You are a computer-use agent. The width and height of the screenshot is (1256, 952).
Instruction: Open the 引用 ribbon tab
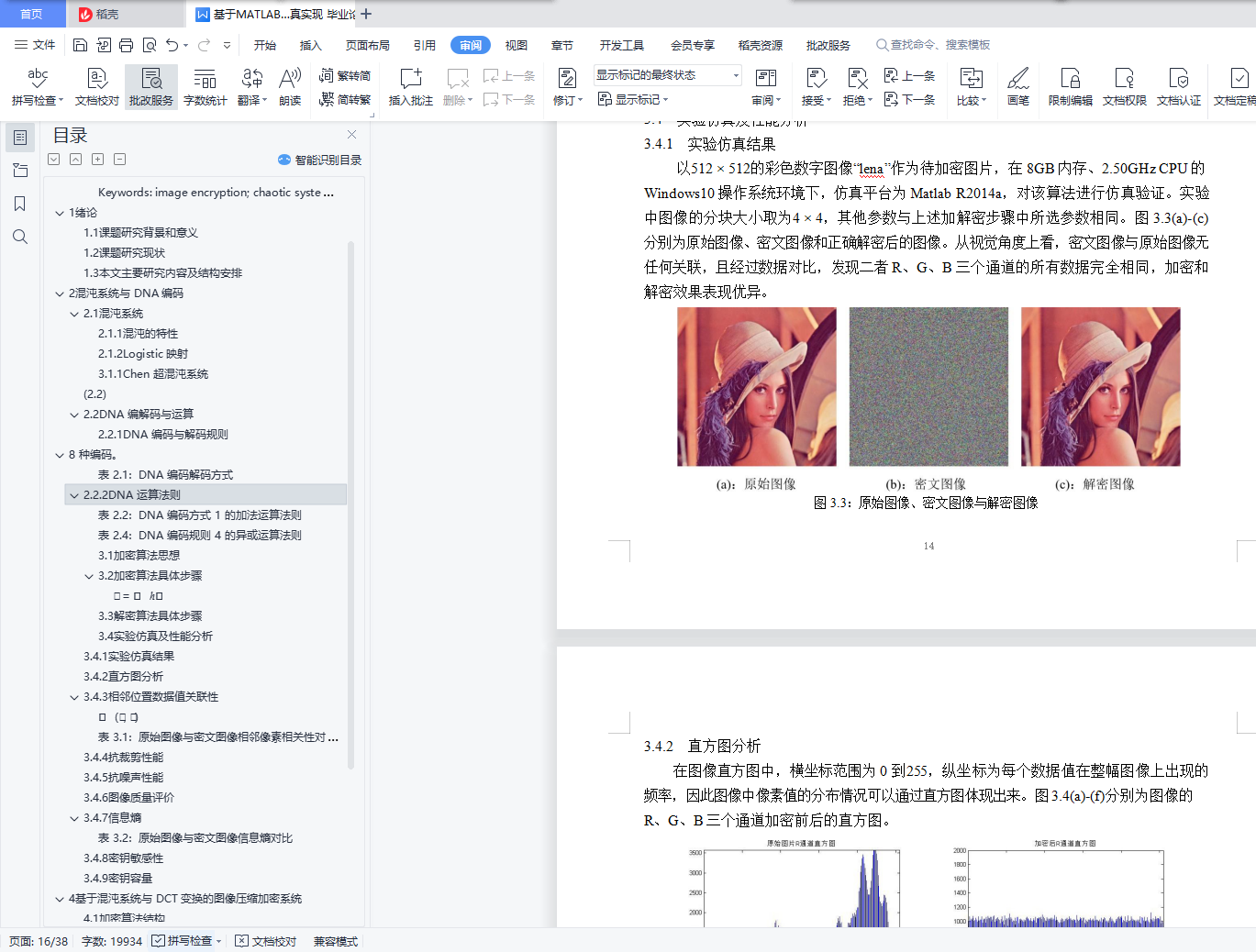click(x=425, y=45)
